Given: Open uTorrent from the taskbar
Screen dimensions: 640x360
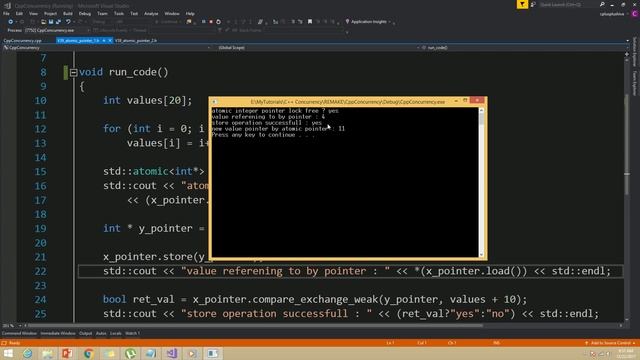Looking at the screenshot, I should (130, 353).
